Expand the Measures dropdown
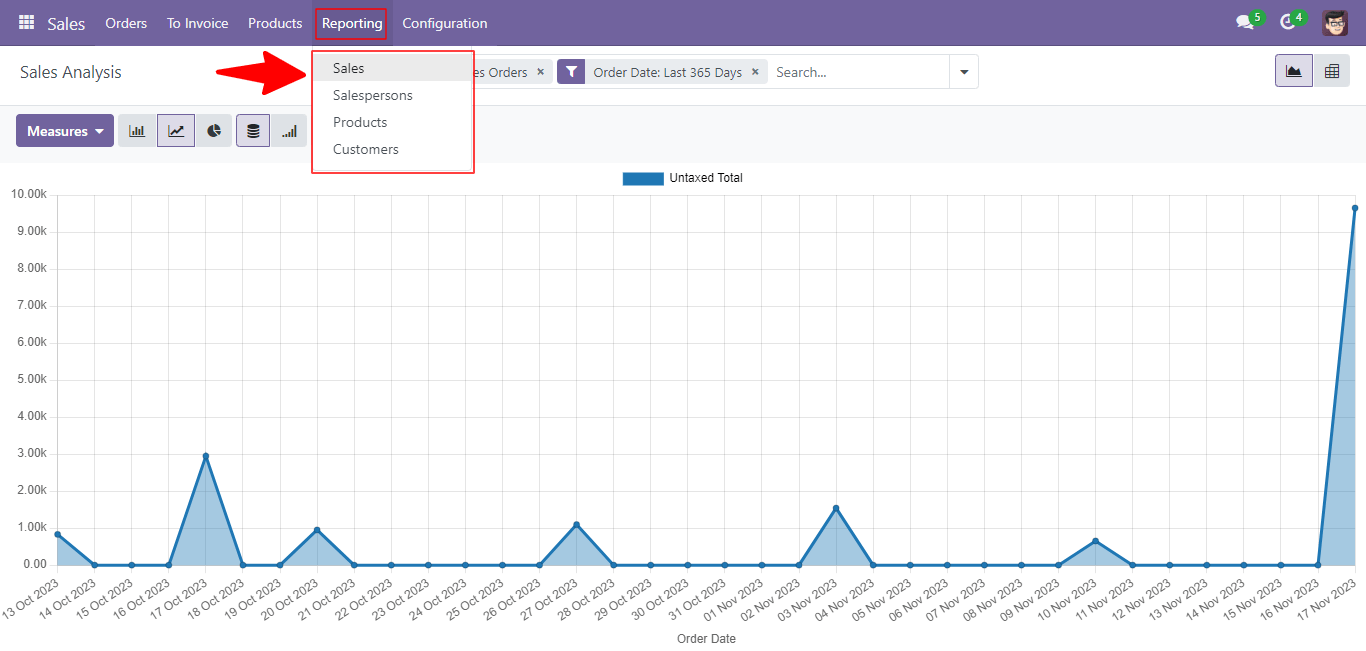This screenshot has height=651, width=1366. (x=65, y=131)
